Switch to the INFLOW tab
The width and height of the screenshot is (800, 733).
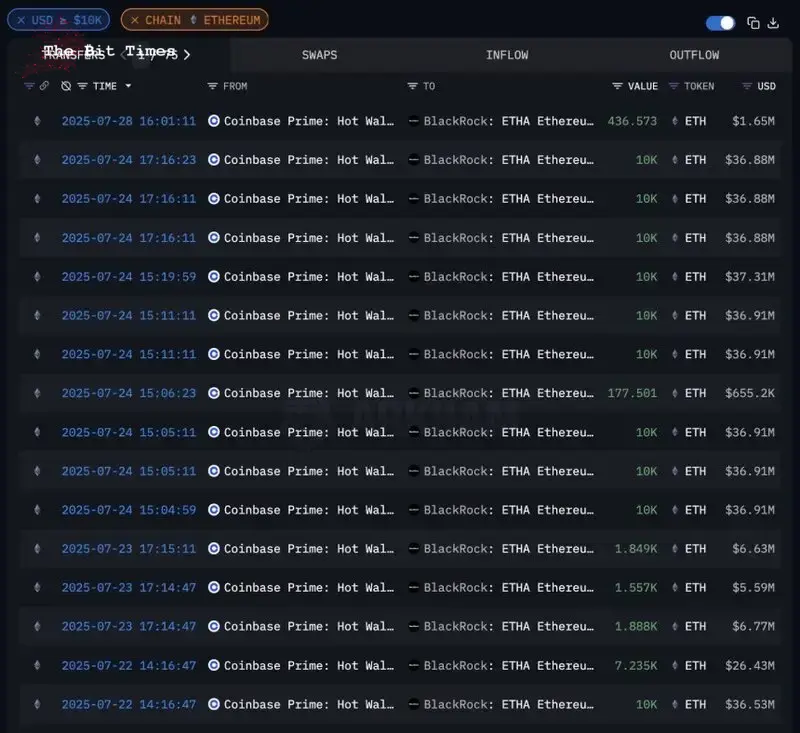pos(507,55)
